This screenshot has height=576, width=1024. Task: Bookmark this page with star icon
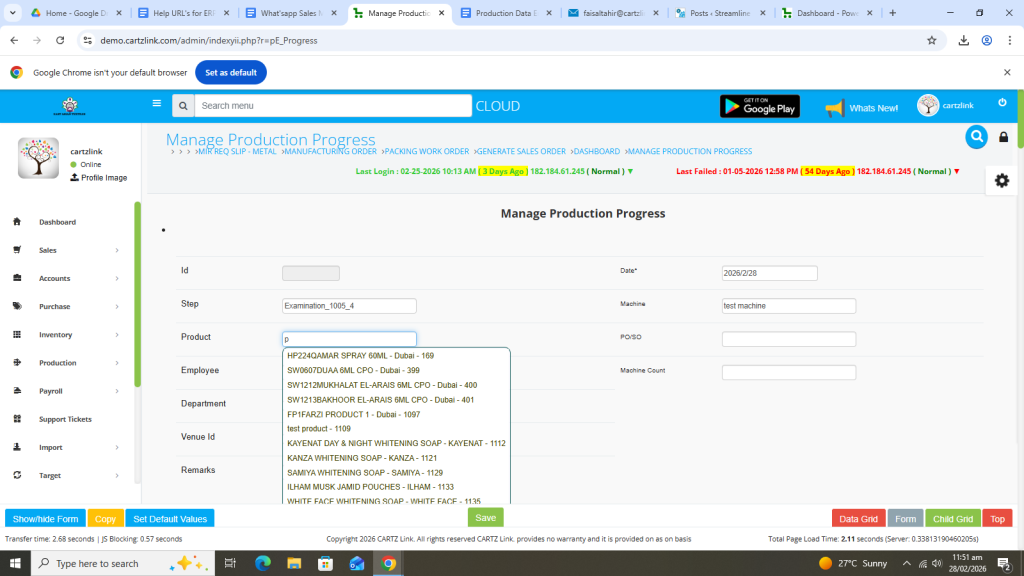pos(931,40)
